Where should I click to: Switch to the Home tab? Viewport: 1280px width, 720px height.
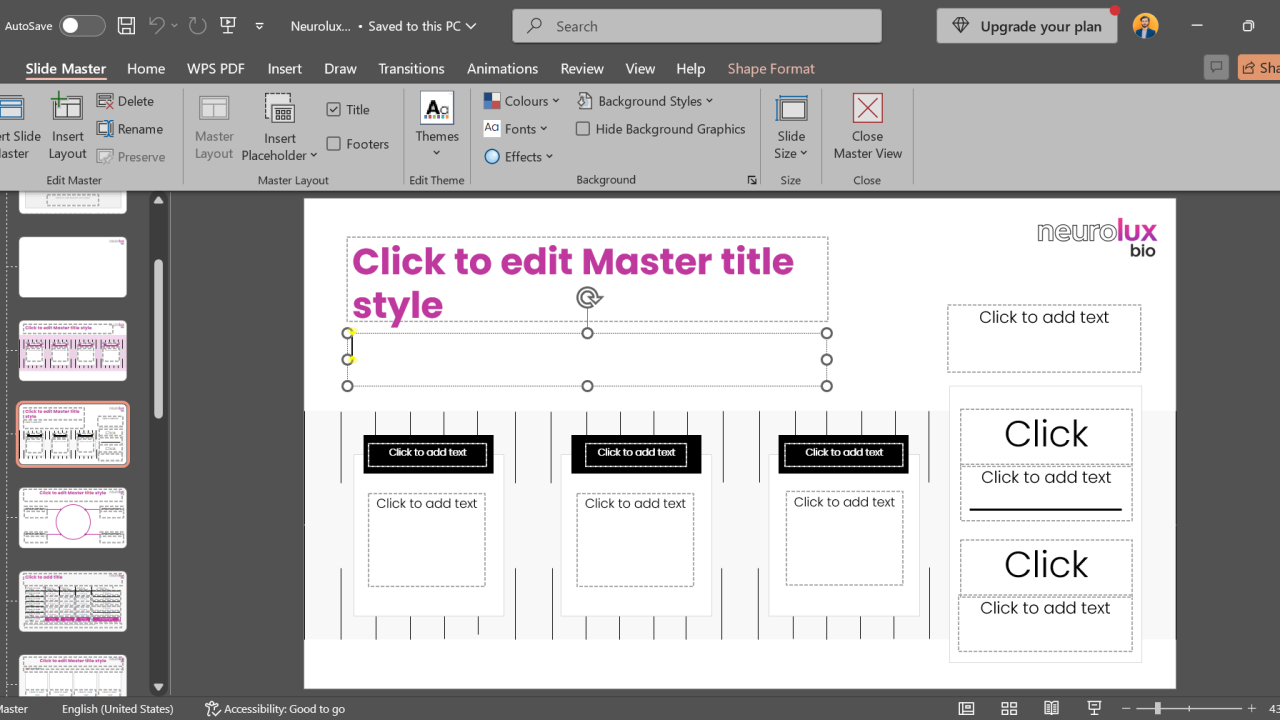click(146, 68)
